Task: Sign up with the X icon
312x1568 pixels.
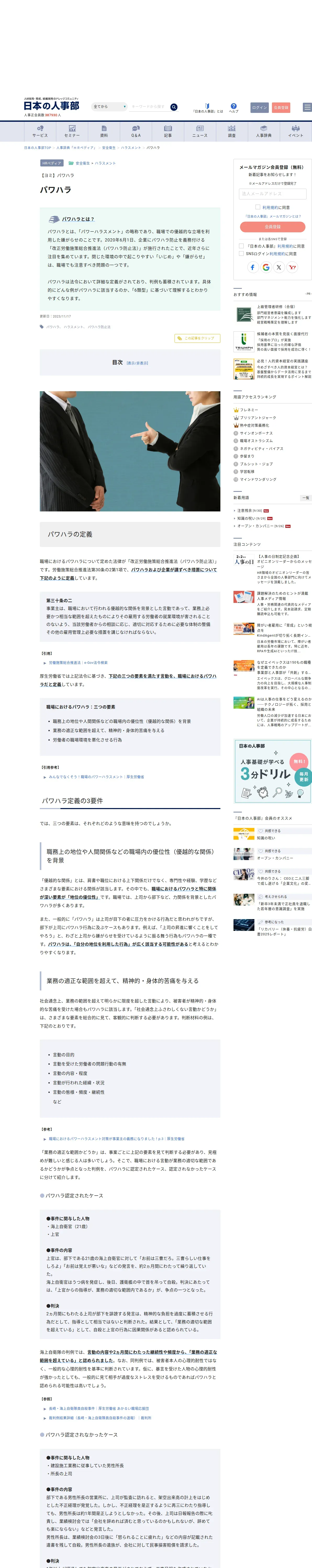Action: pos(279,267)
